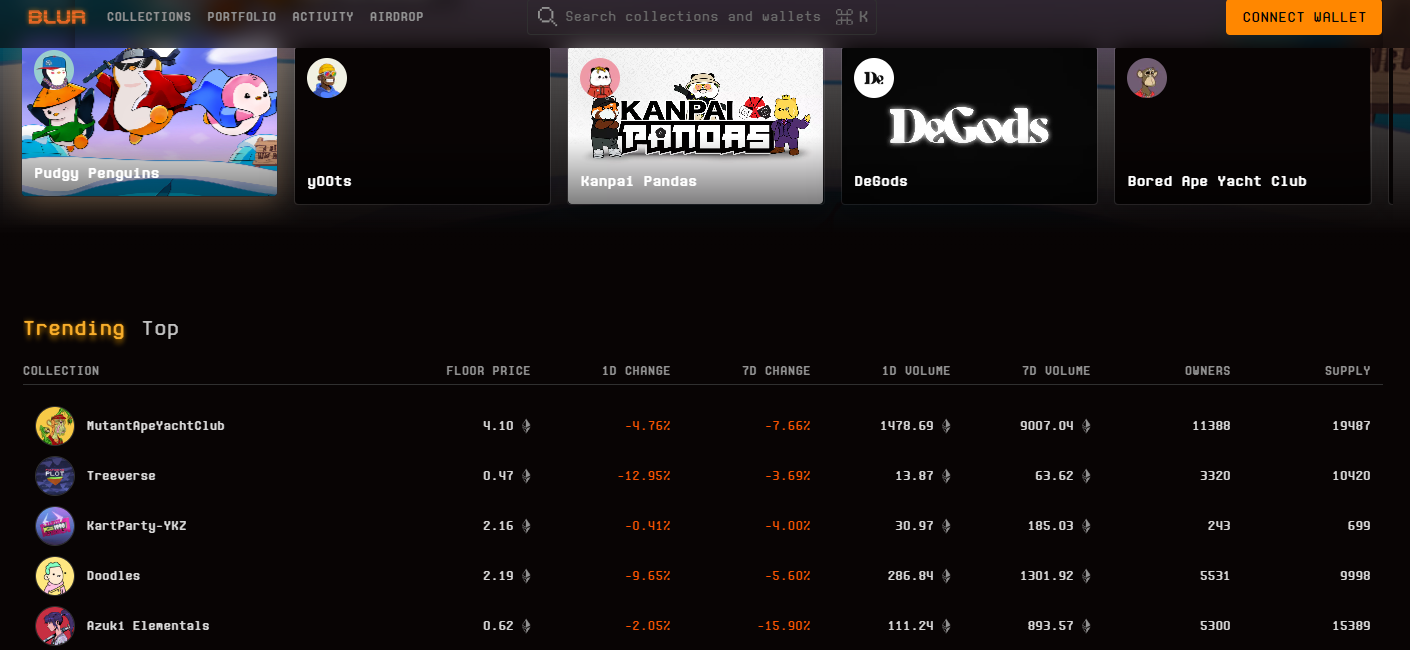This screenshot has height=650, width=1410.
Task: Click the MutantApeYachtClub collection avatar
Action: (x=55, y=426)
